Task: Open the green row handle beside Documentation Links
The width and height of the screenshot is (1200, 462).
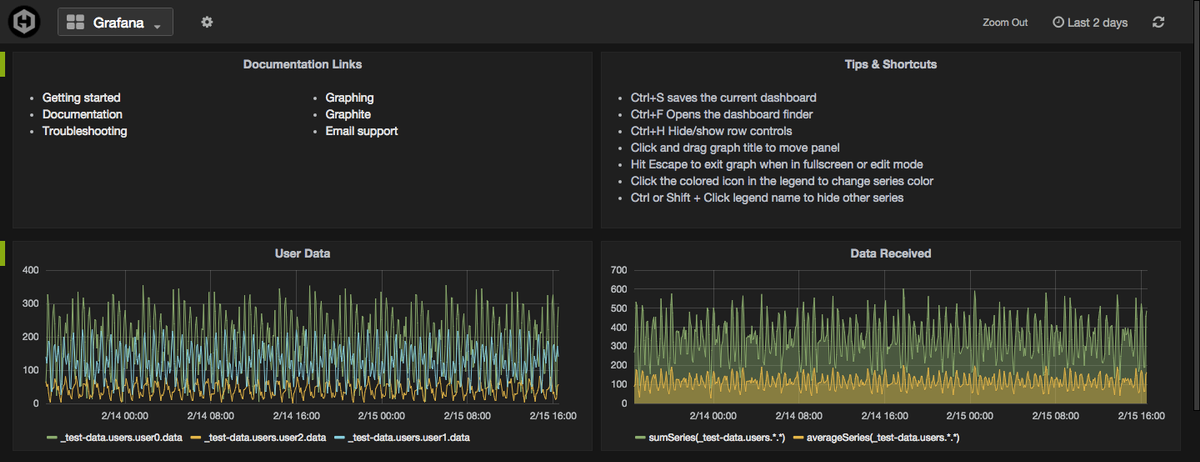Action: pos(3,65)
